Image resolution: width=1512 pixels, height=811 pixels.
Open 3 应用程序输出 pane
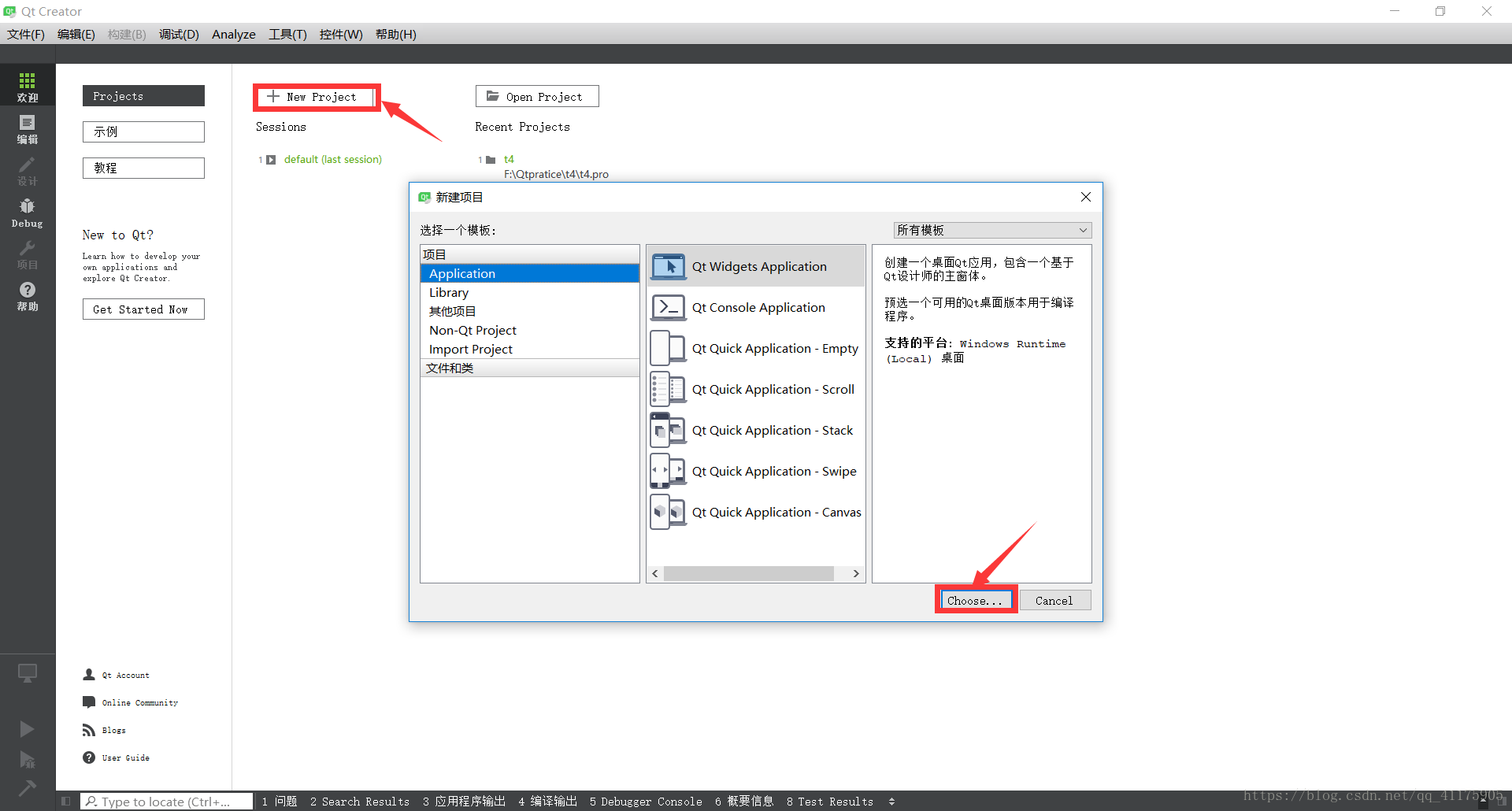tap(464, 802)
